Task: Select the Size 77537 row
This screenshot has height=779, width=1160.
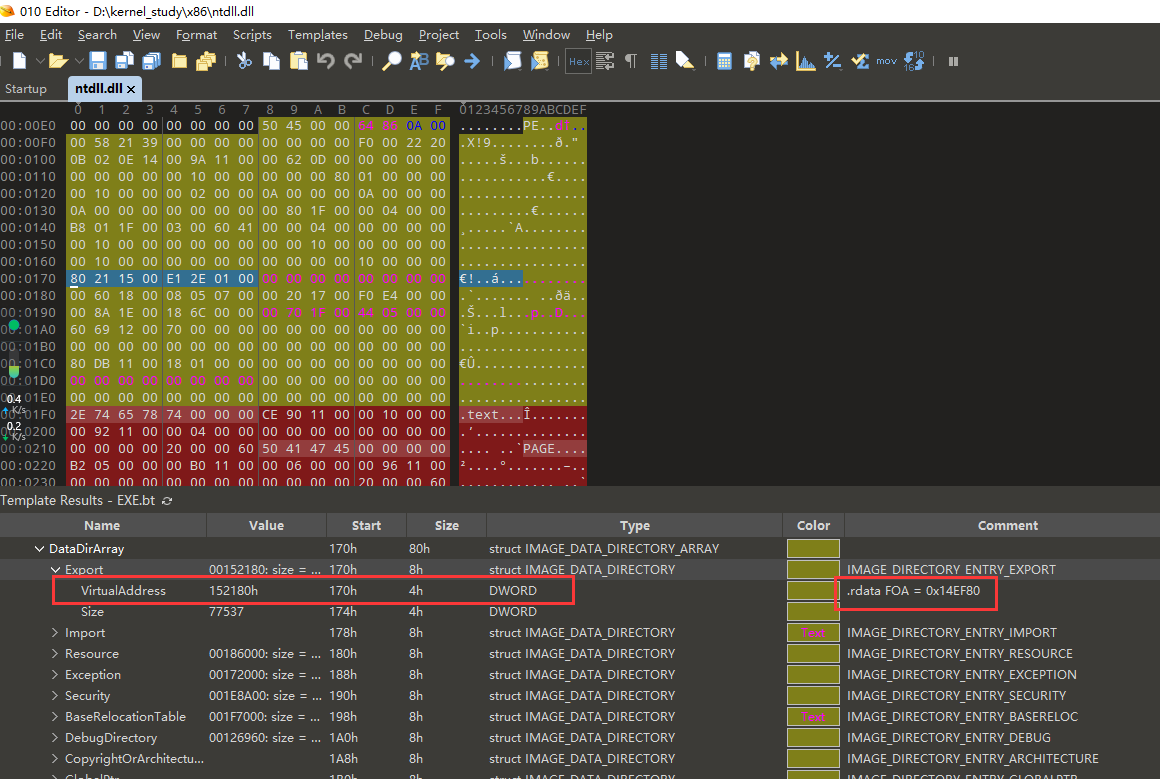Action: [580, 612]
